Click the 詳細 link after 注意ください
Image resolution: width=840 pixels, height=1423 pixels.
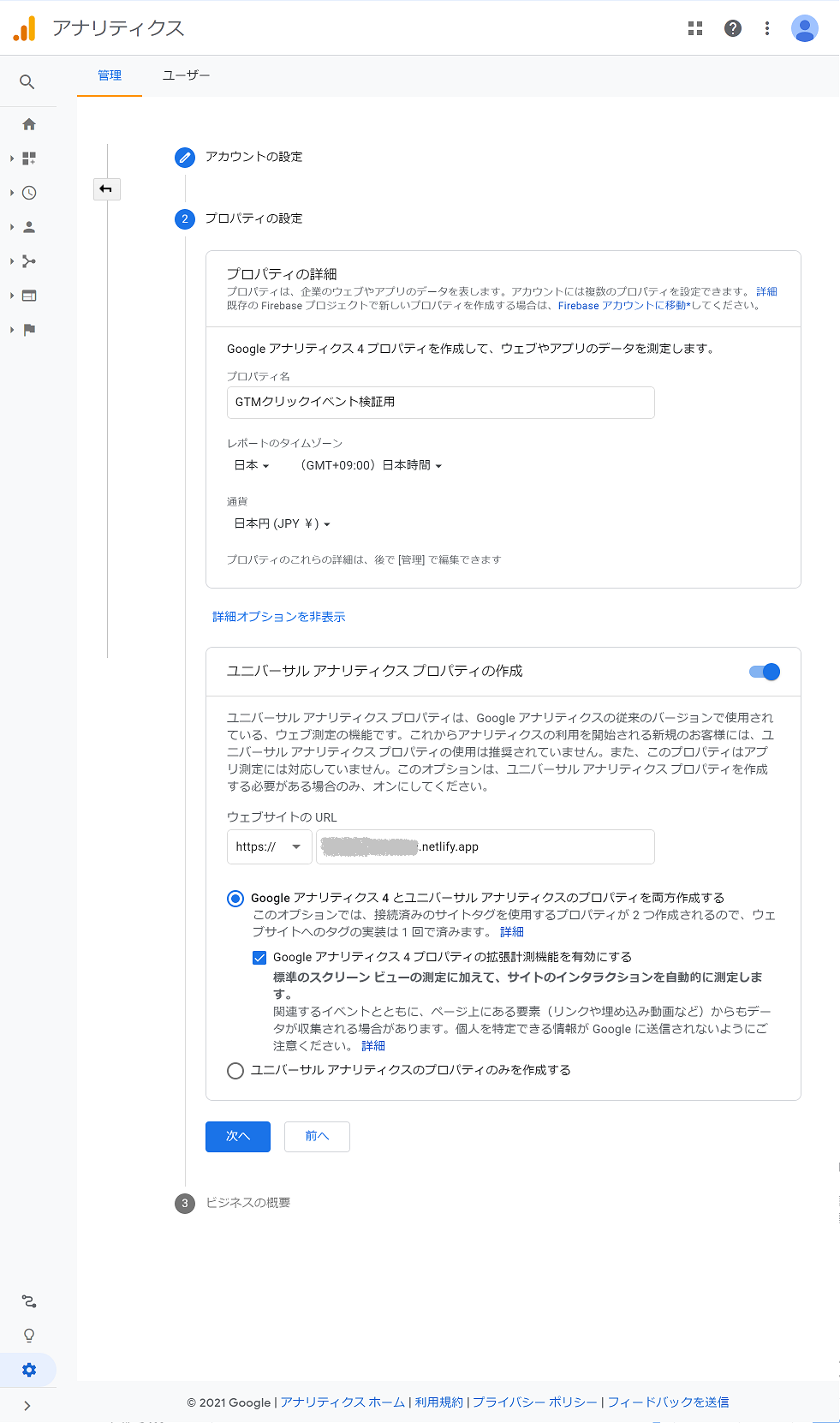[373, 1046]
